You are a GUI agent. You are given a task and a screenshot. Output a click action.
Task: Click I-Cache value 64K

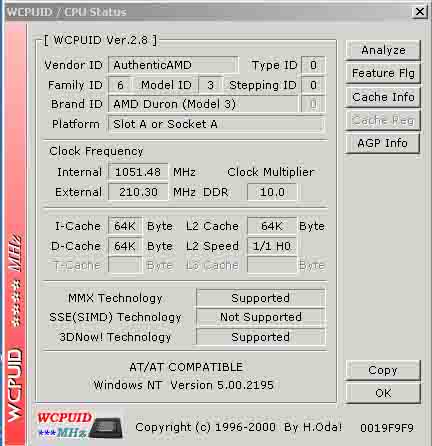pos(125,226)
